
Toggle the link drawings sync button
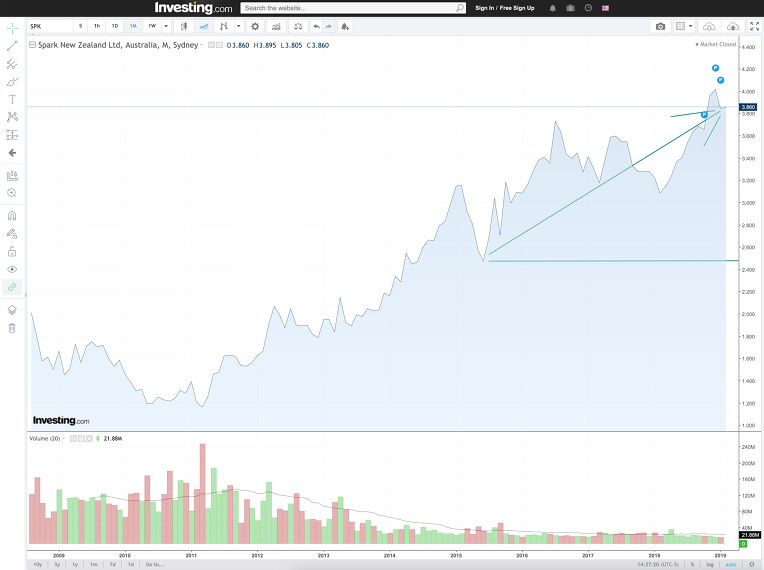pyautogui.click(x=12, y=287)
